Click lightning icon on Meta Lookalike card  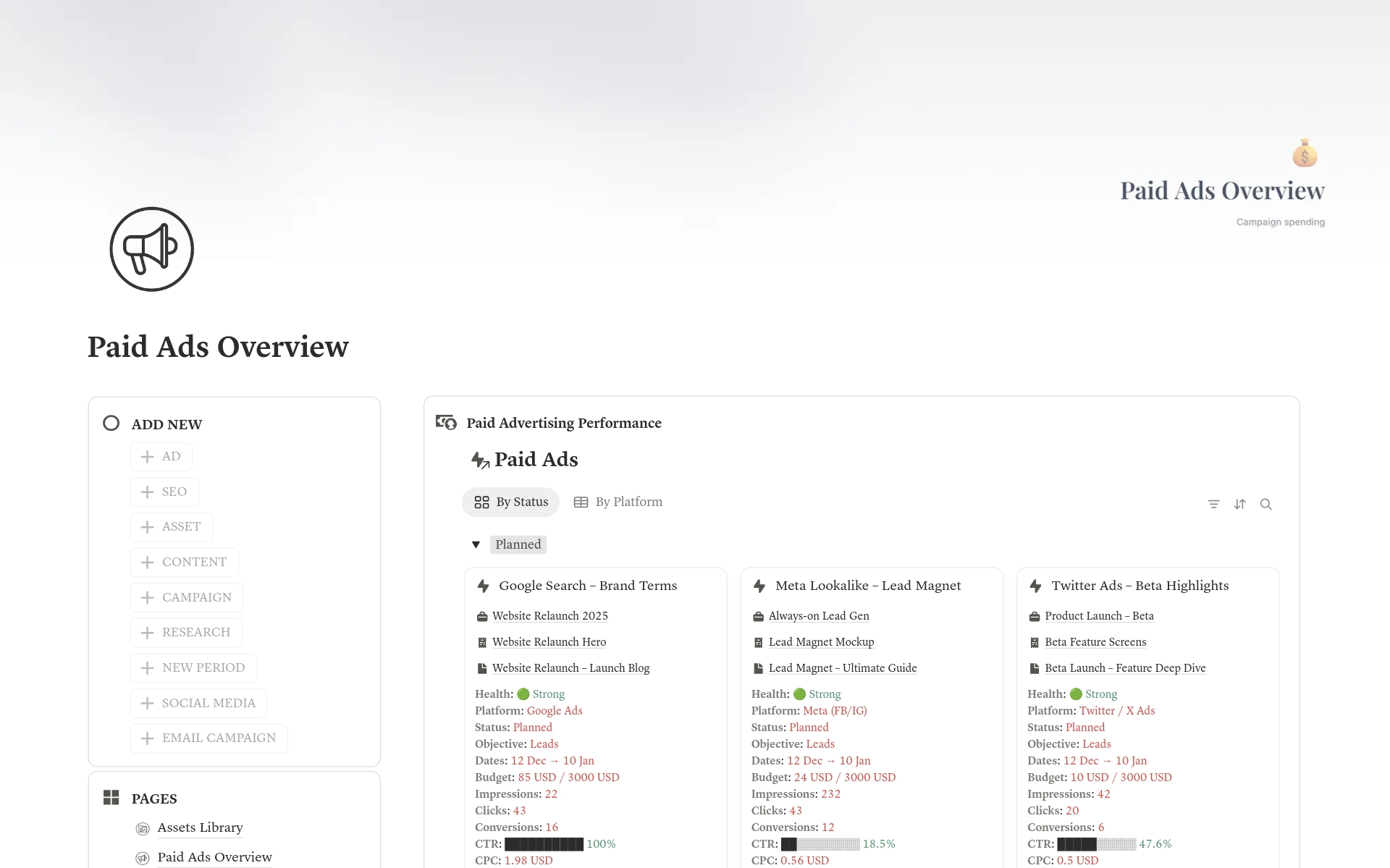pos(759,586)
